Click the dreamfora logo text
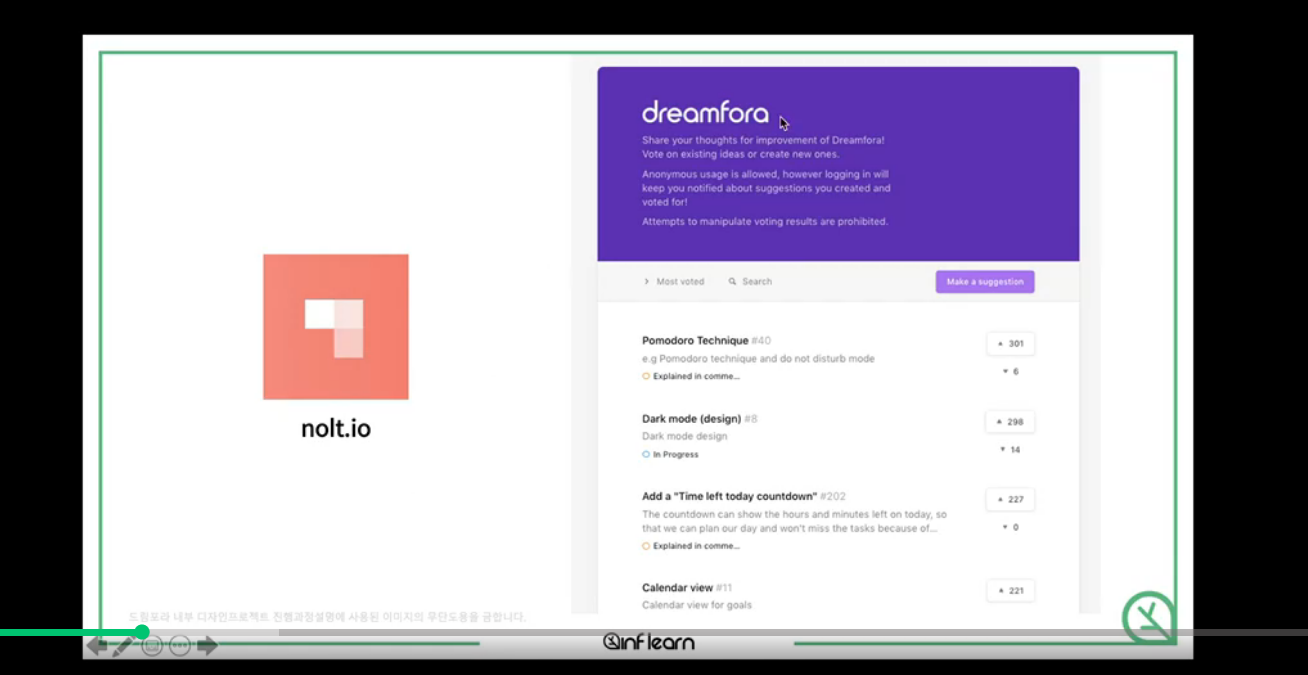1308x675 pixels. (705, 112)
